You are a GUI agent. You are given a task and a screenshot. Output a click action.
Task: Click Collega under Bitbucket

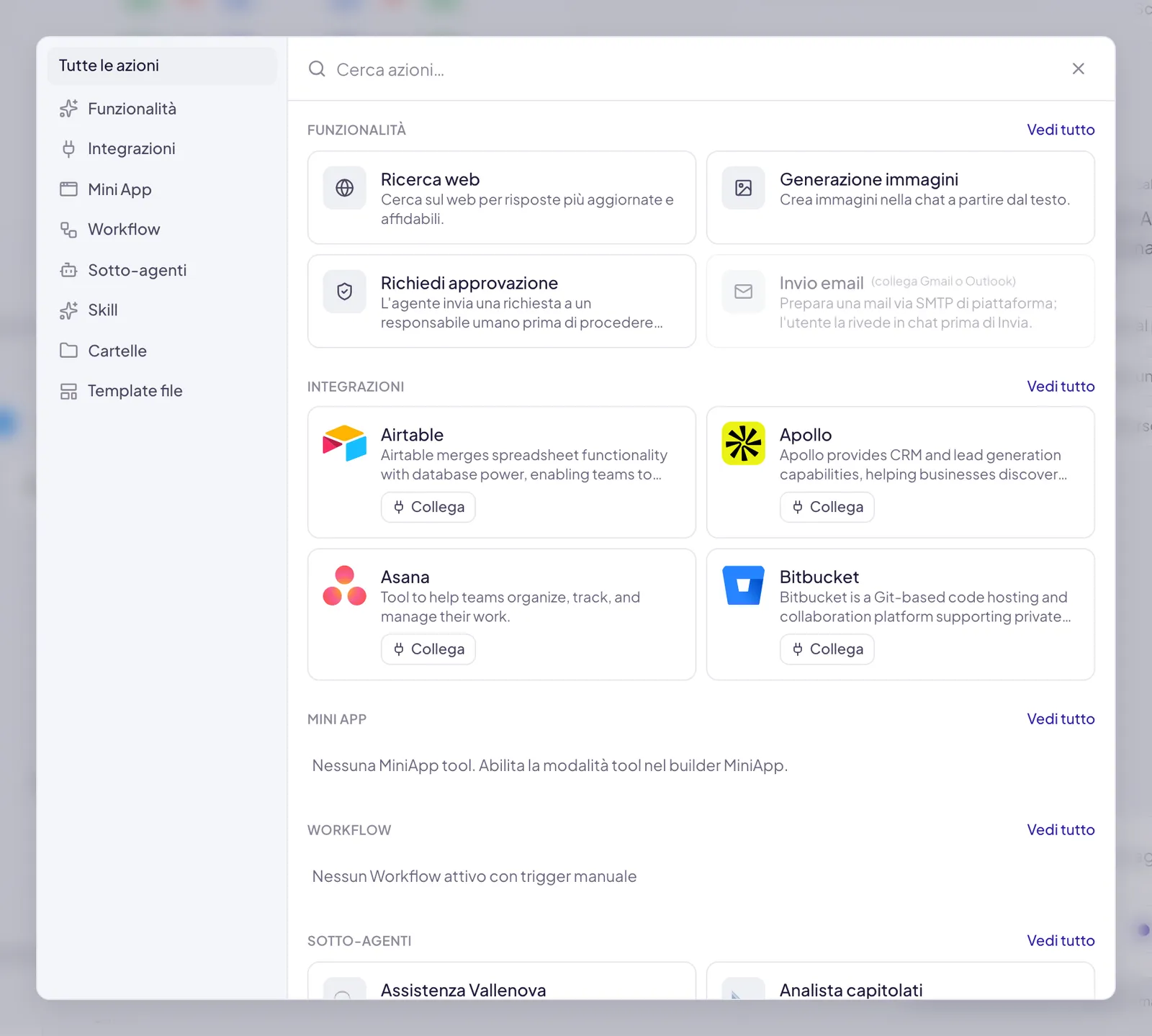827,649
